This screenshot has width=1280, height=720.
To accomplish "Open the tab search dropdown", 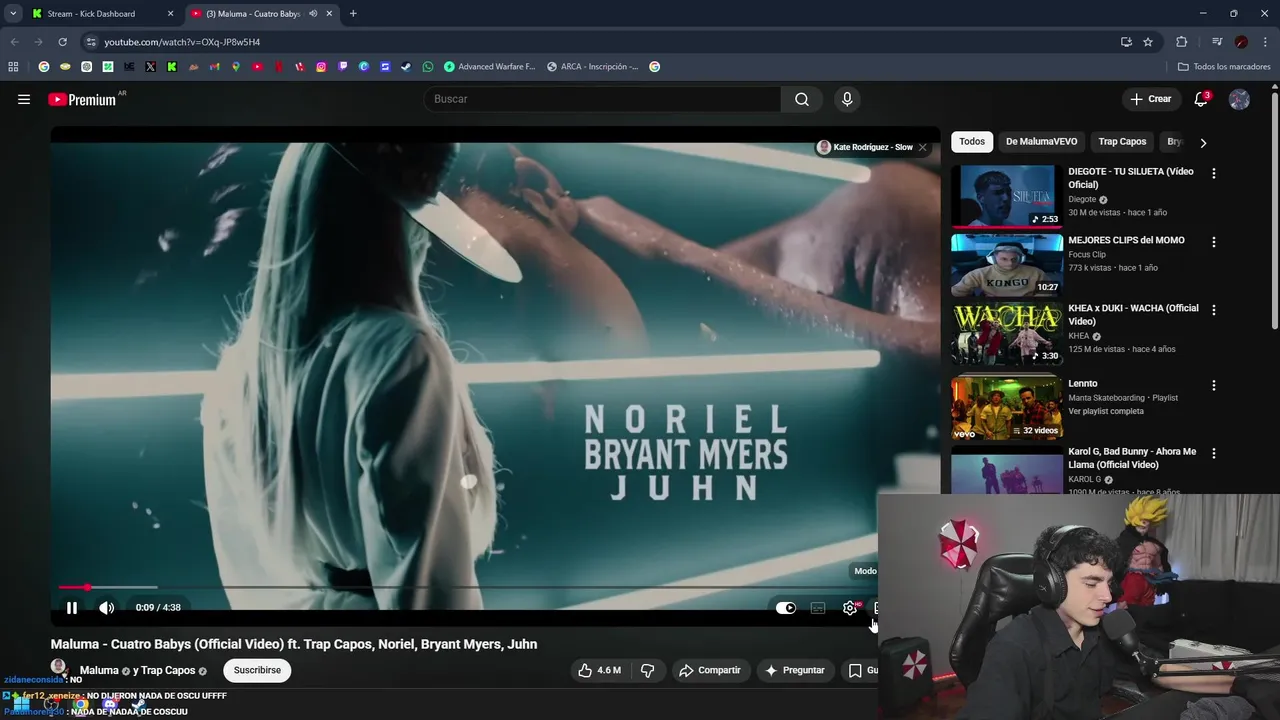I will coord(13,14).
